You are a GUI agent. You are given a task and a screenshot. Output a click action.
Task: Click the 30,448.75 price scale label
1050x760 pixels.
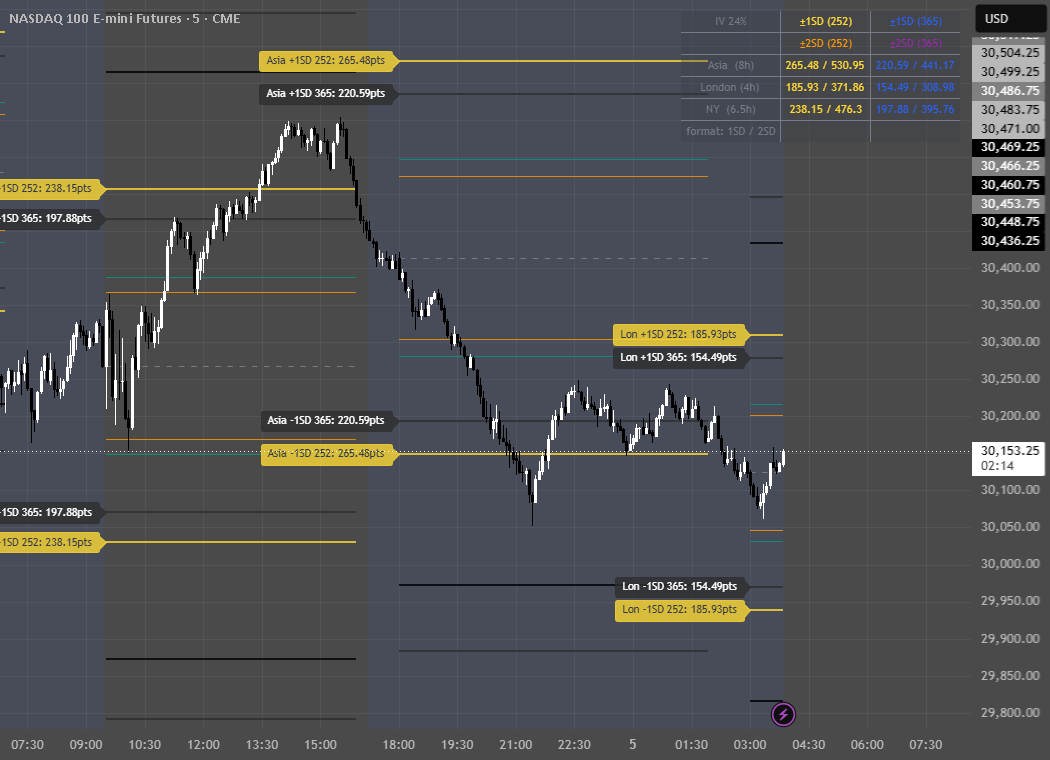[x=1008, y=222]
